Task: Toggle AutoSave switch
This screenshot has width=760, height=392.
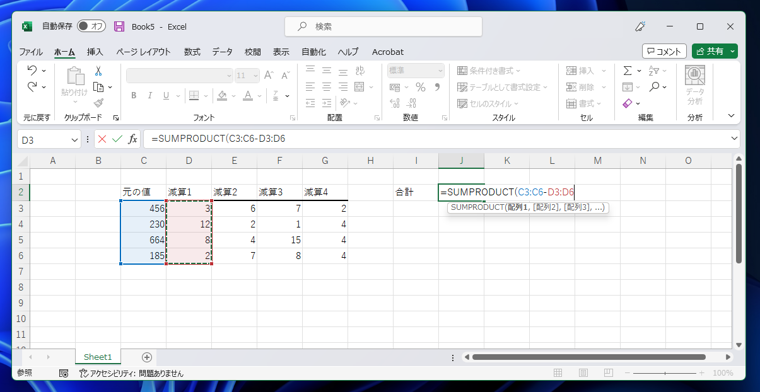Action: (91, 26)
